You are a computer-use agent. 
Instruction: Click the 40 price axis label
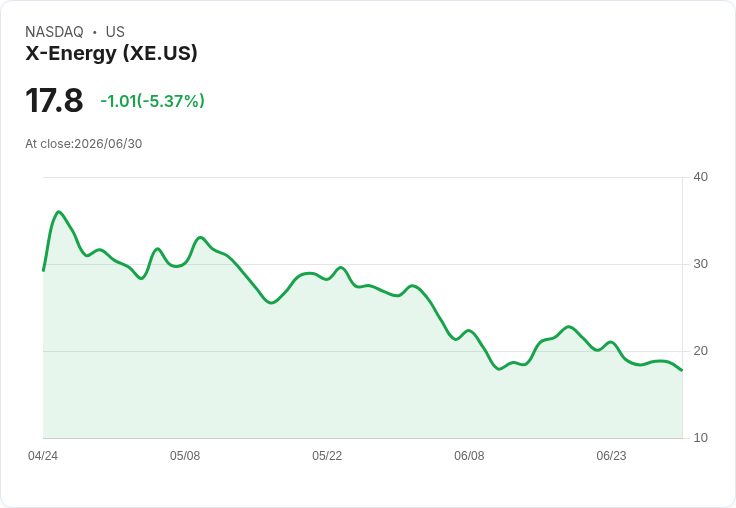point(700,177)
